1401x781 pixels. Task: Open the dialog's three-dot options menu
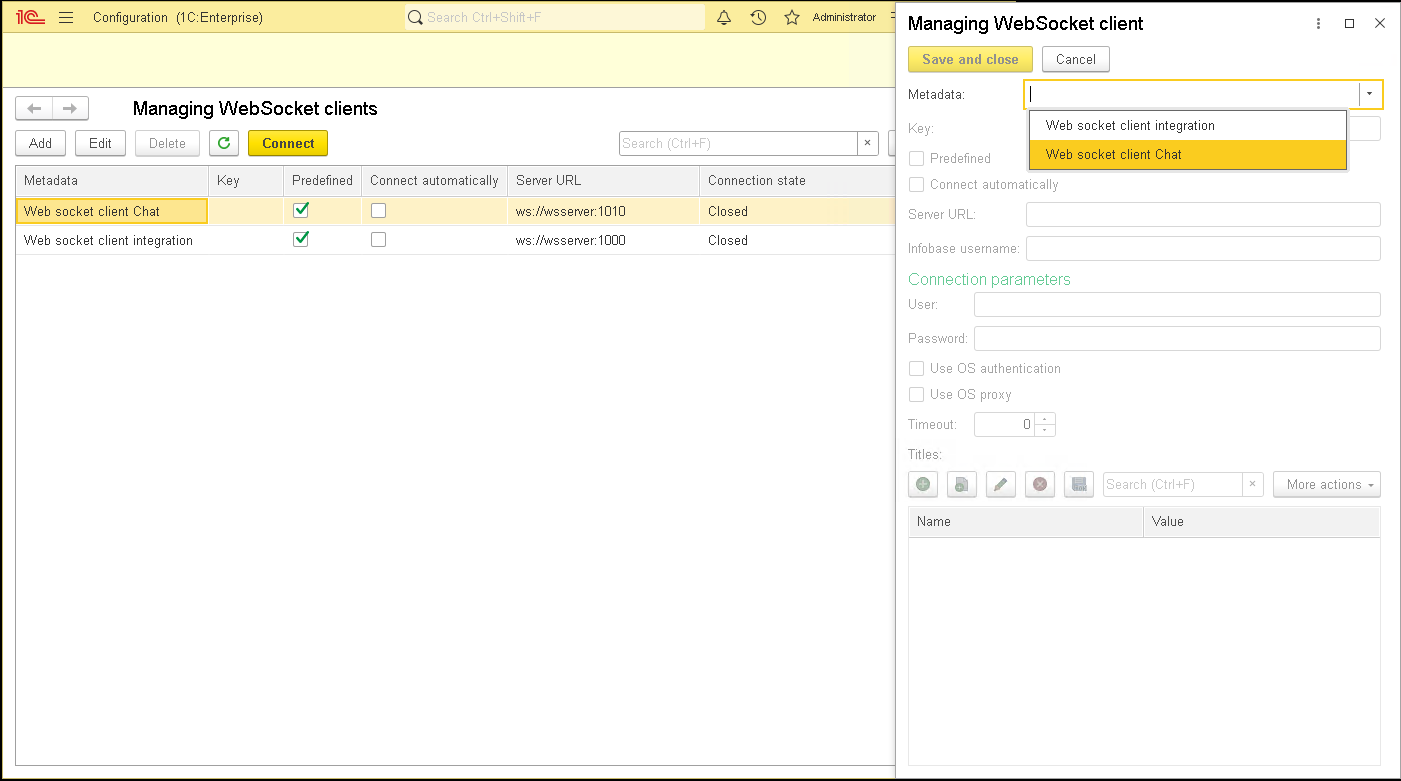(x=1319, y=23)
